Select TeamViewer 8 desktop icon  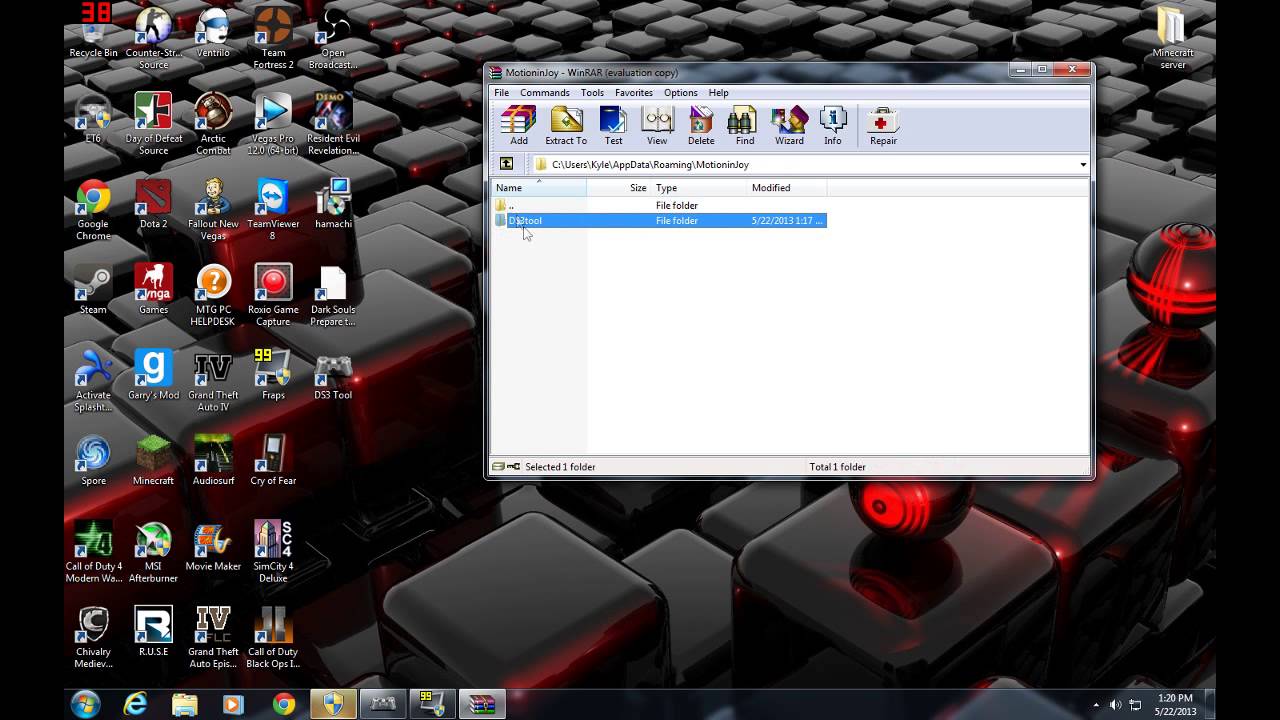point(273,210)
